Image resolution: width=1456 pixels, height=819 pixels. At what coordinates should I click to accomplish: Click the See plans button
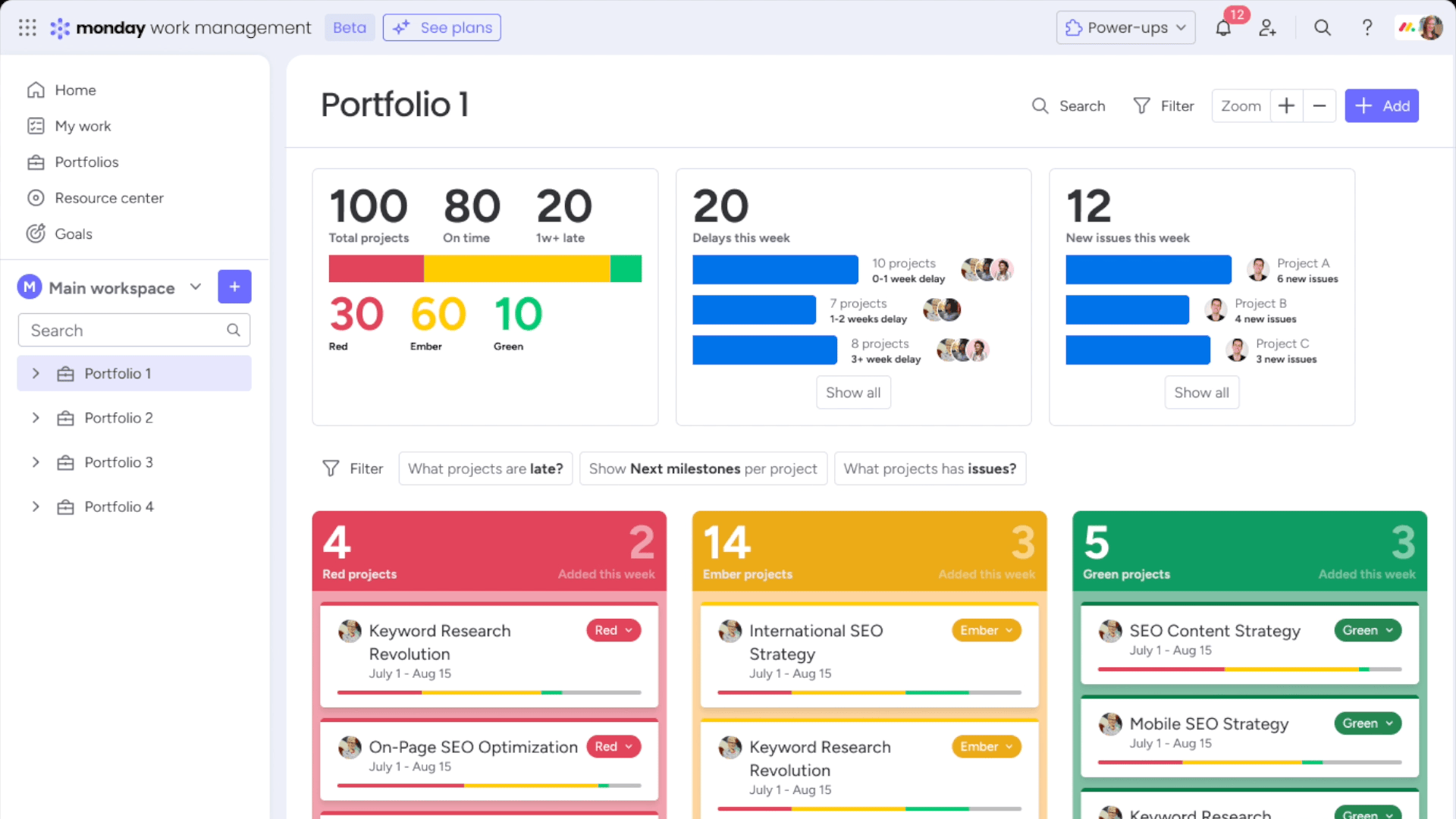click(x=441, y=28)
